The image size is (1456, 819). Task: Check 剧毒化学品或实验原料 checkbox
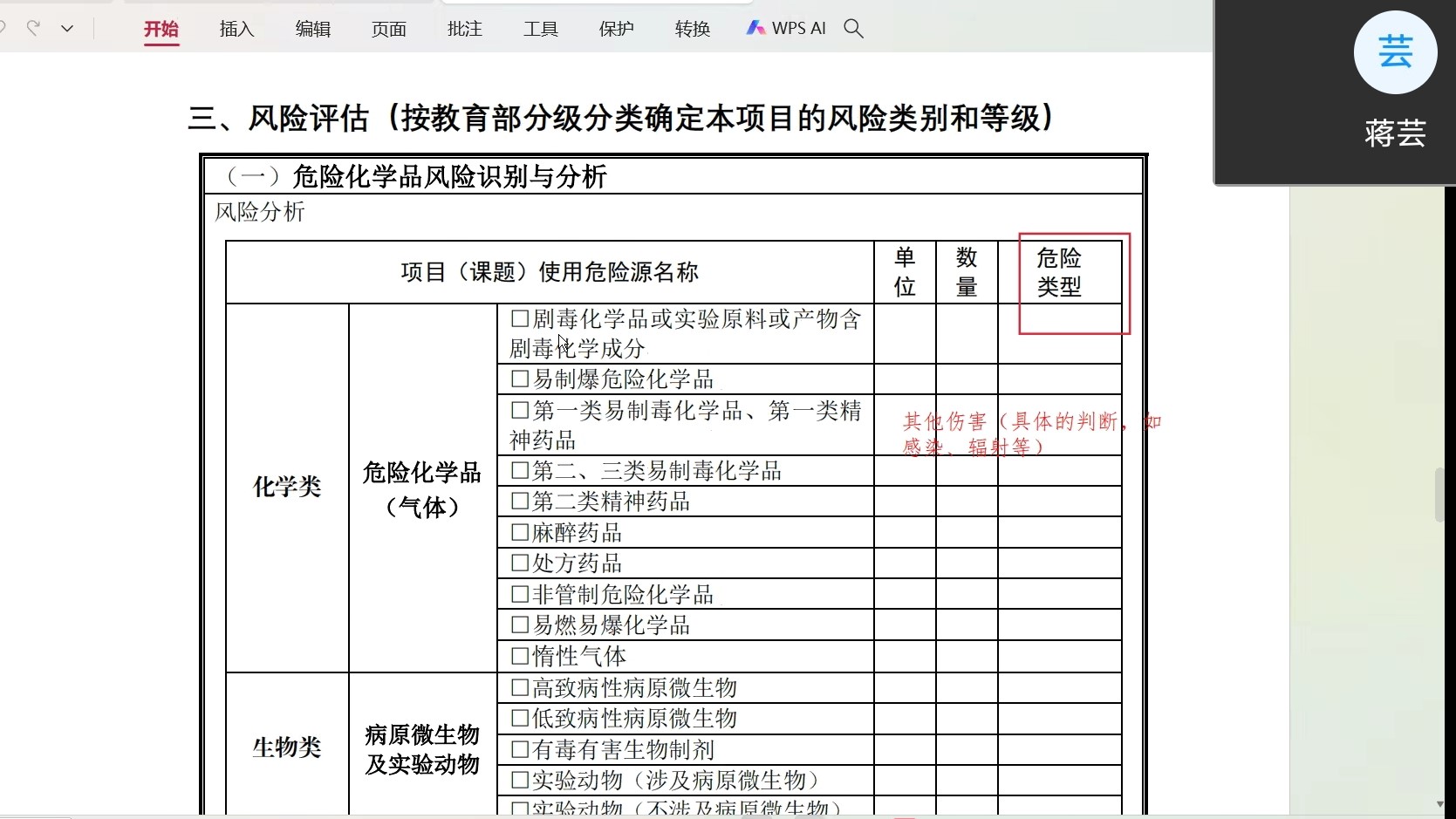coord(520,318)
